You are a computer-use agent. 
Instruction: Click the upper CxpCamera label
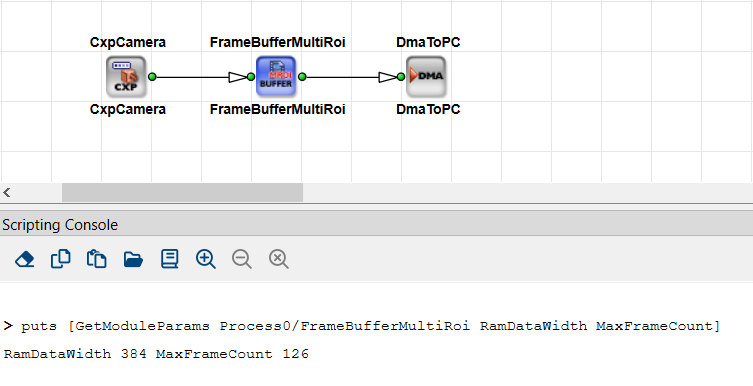click(x=128, y=42)
